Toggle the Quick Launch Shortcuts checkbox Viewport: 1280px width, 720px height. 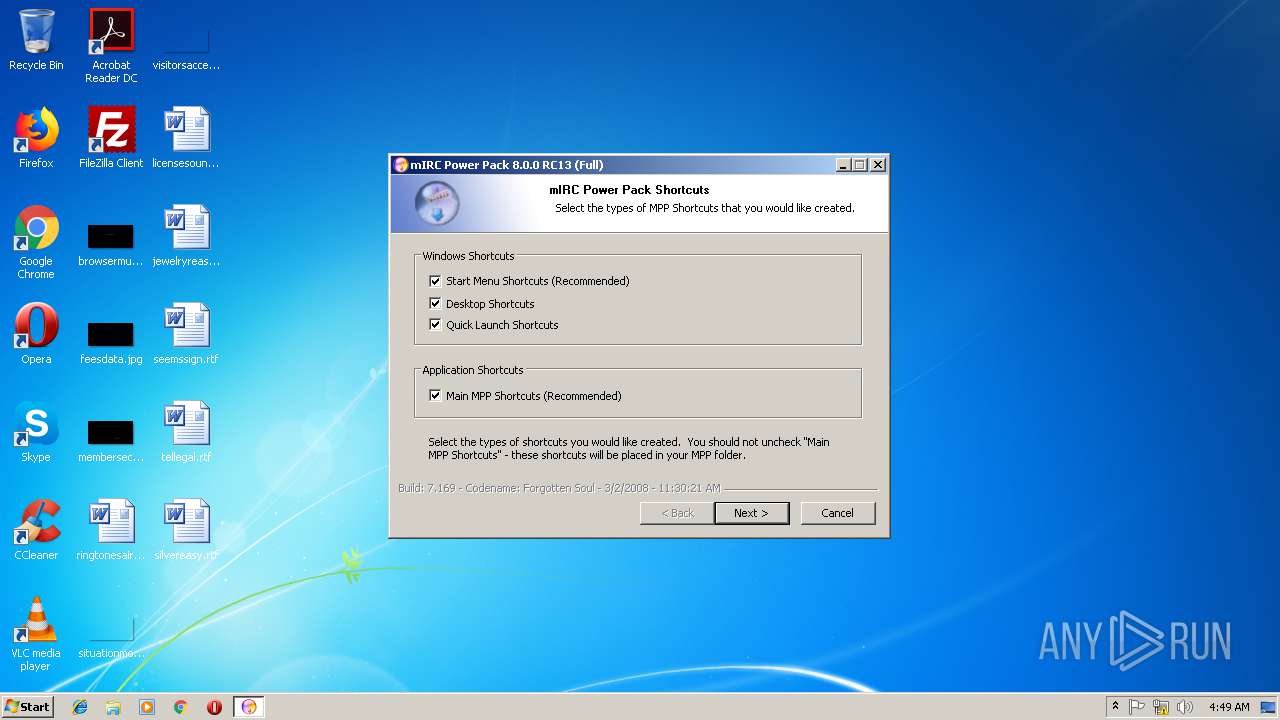435,324
